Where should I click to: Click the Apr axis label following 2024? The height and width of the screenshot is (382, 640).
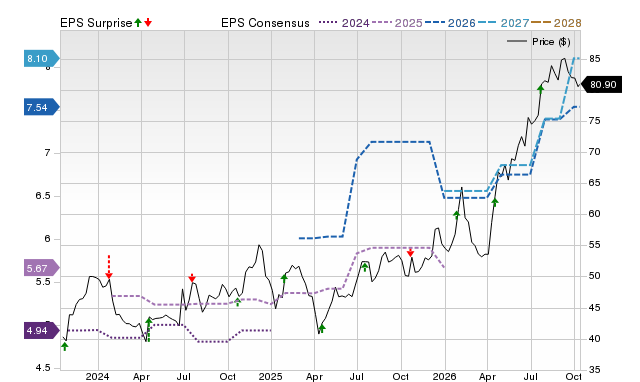141,376
